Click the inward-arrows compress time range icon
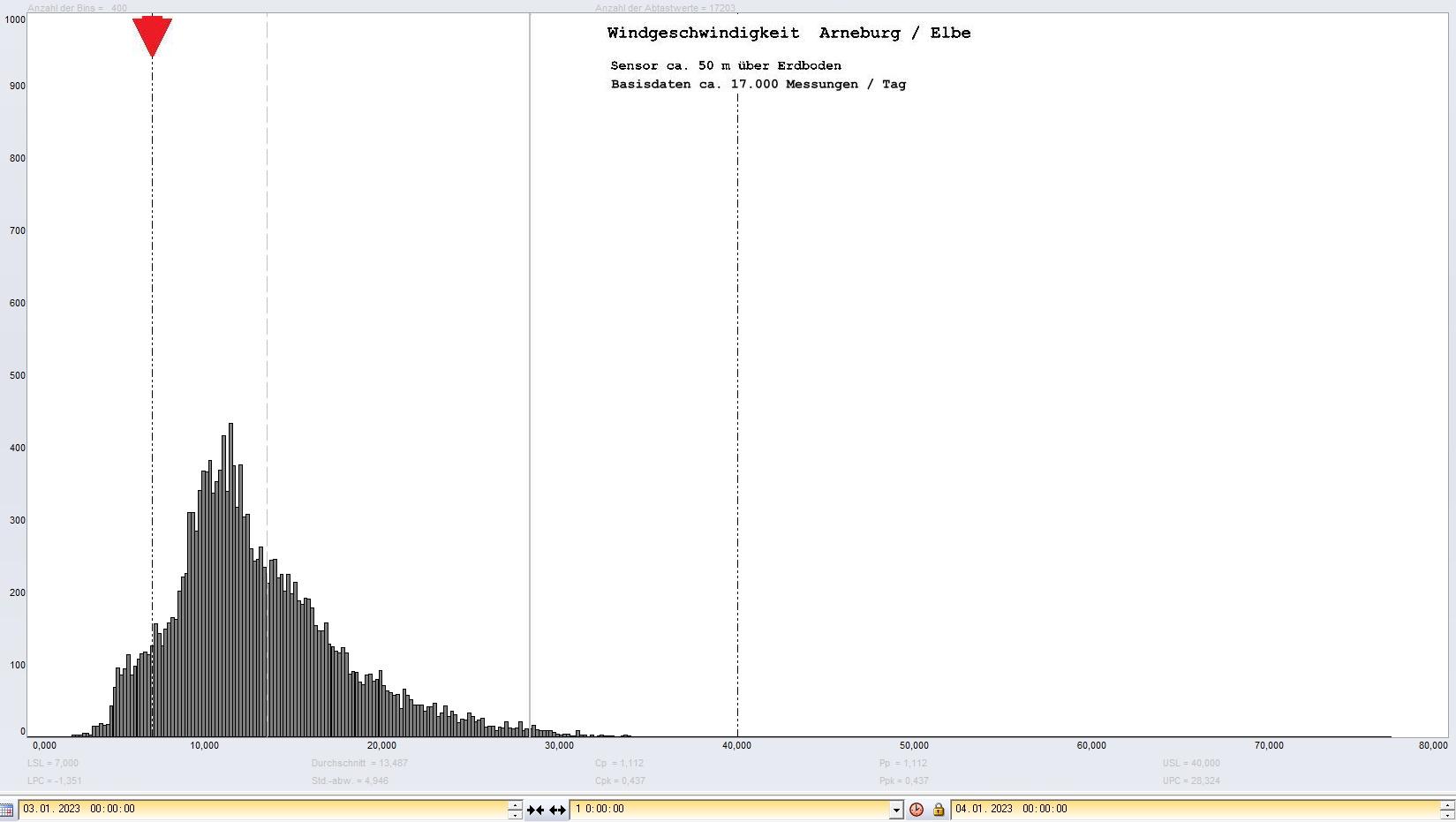The width and height of the screenshot is (1456, 822). point(535,810)
